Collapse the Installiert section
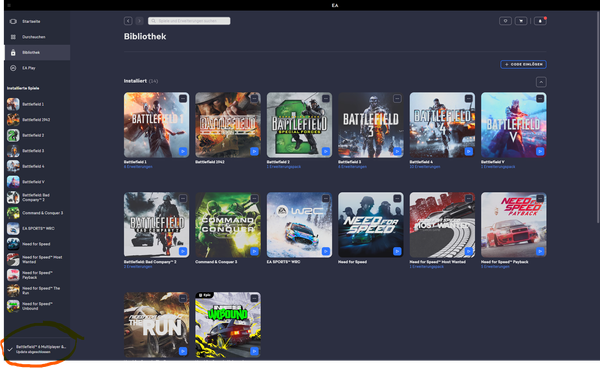Screen dimensions: 600x368 [541, 82]
